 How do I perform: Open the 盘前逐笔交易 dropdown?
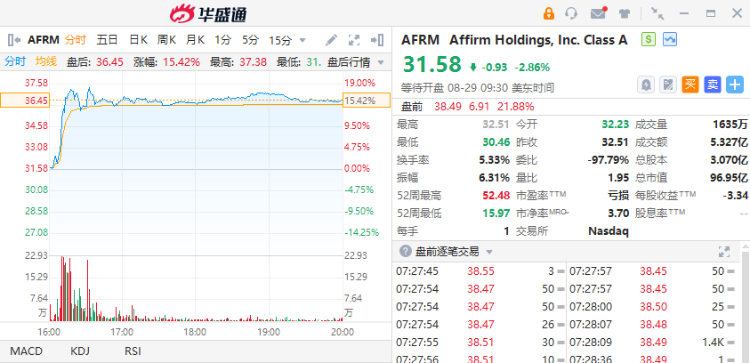(x=489, y=252)
